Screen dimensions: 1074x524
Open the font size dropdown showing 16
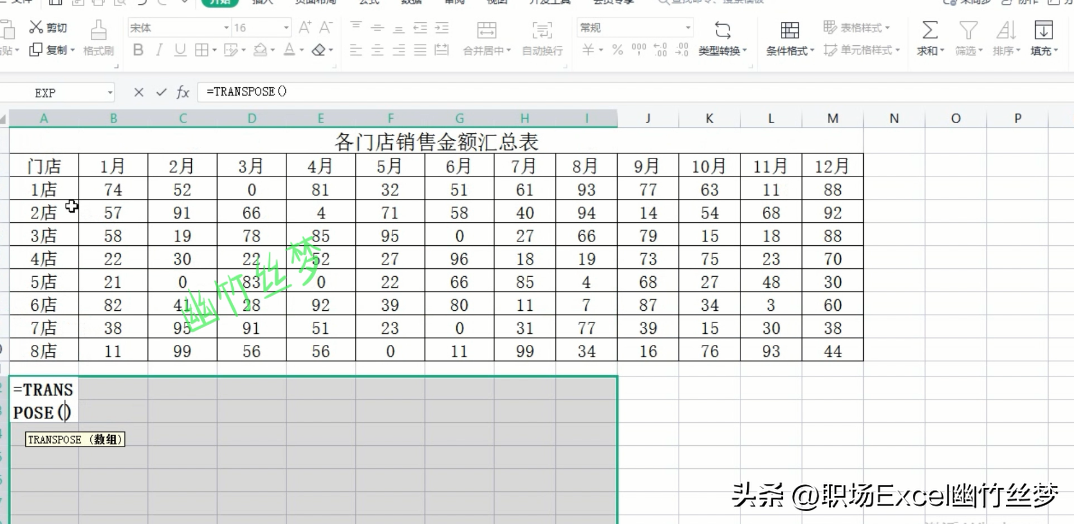click(x=287, y=28)
